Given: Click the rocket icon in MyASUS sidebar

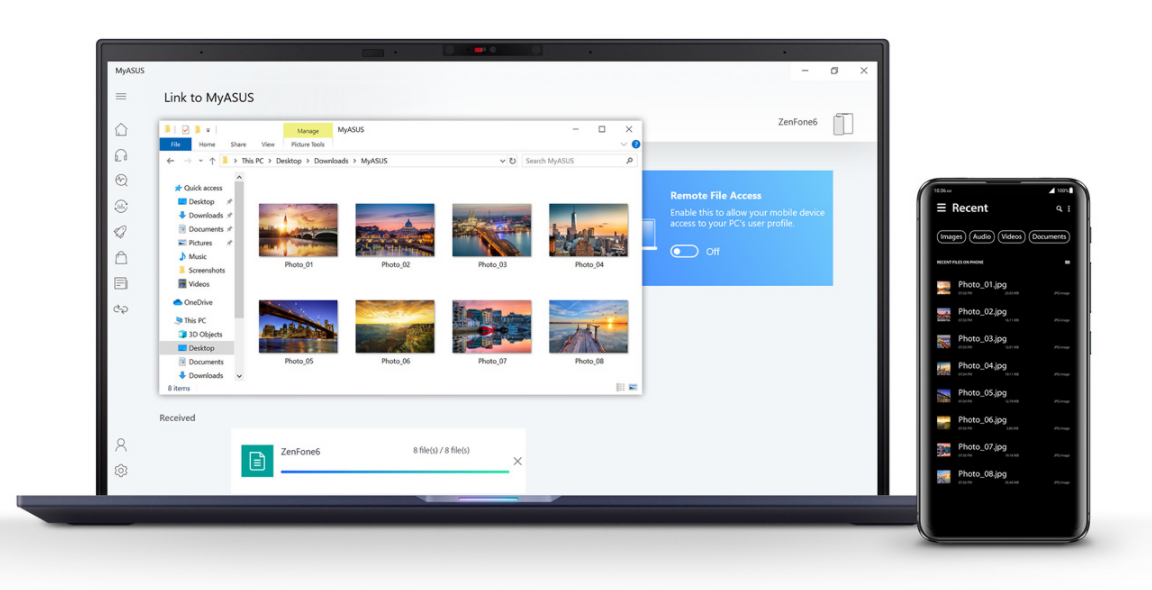Looking at the screenshot, I should click(x=121, y=231).
